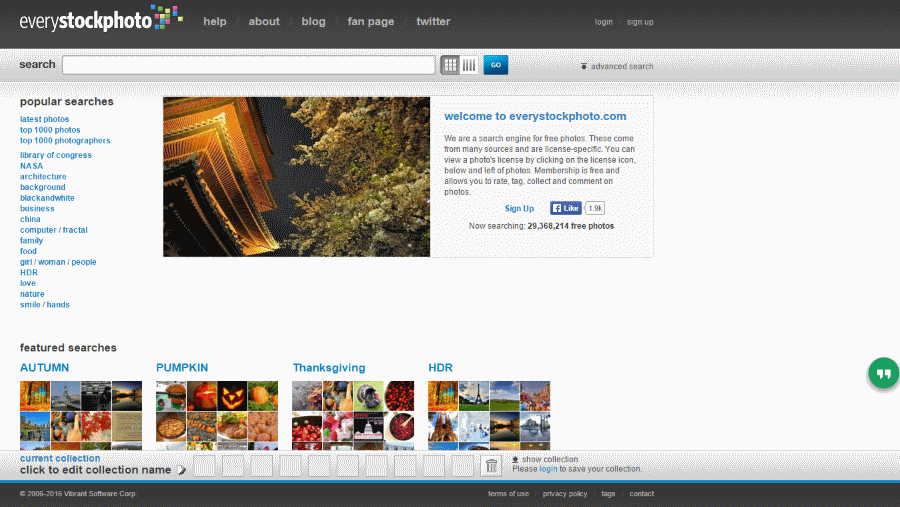The height and width of the screenshot is (507, 900).
Task: Search woman photos
Action: click(x=52, y=262)
